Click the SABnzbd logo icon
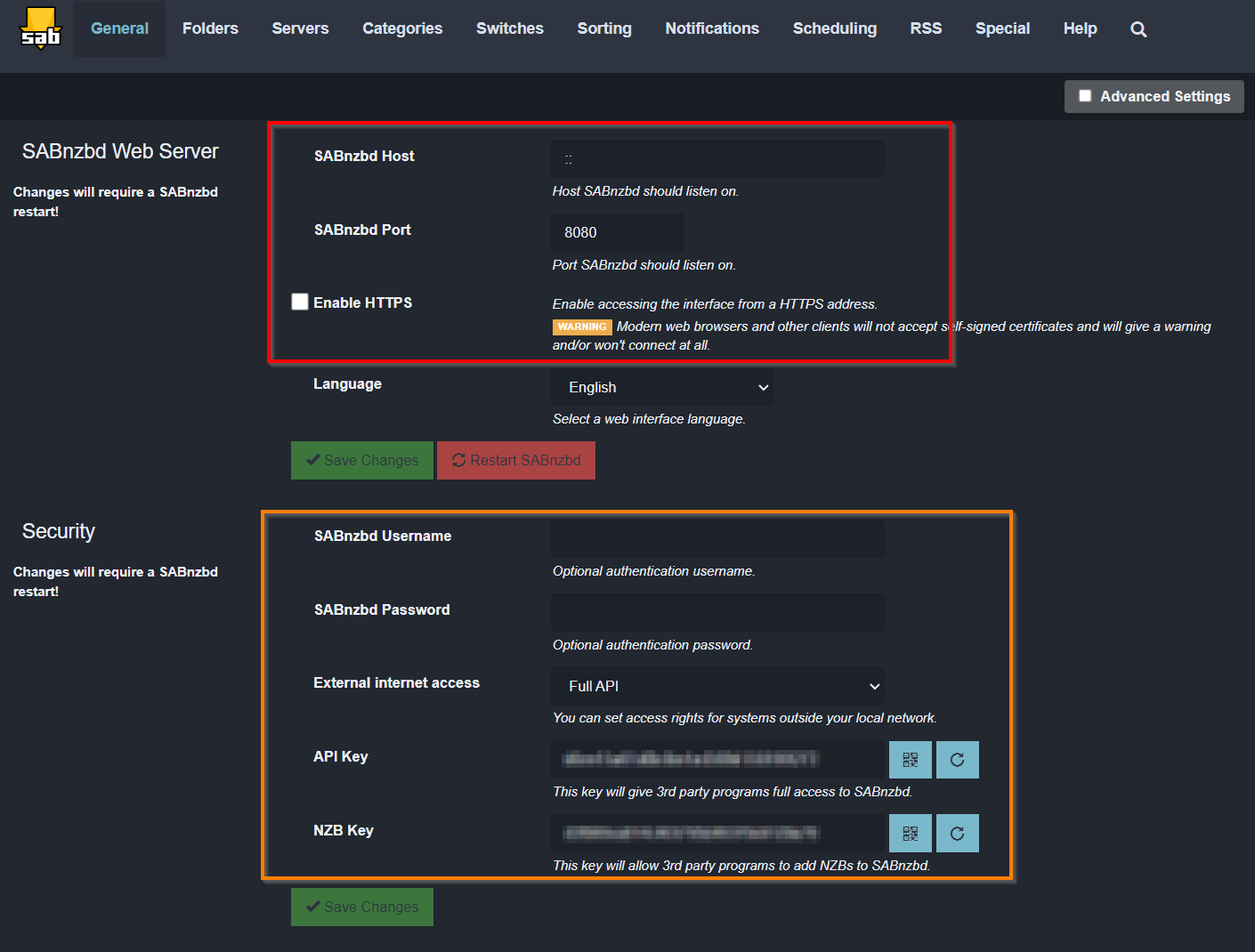Screen dimensions: 1255x952 41,28
